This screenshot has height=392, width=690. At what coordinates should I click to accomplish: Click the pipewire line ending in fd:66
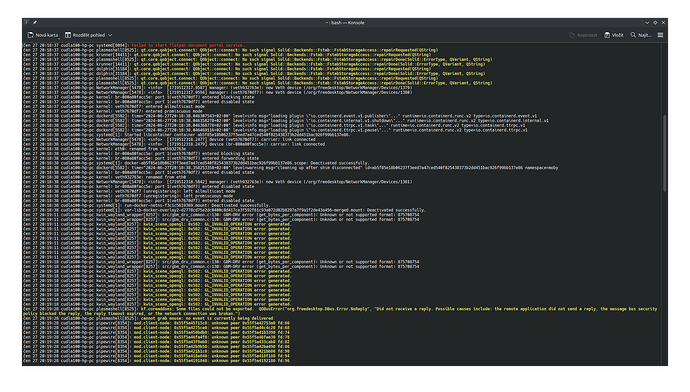tap(156, 323)
